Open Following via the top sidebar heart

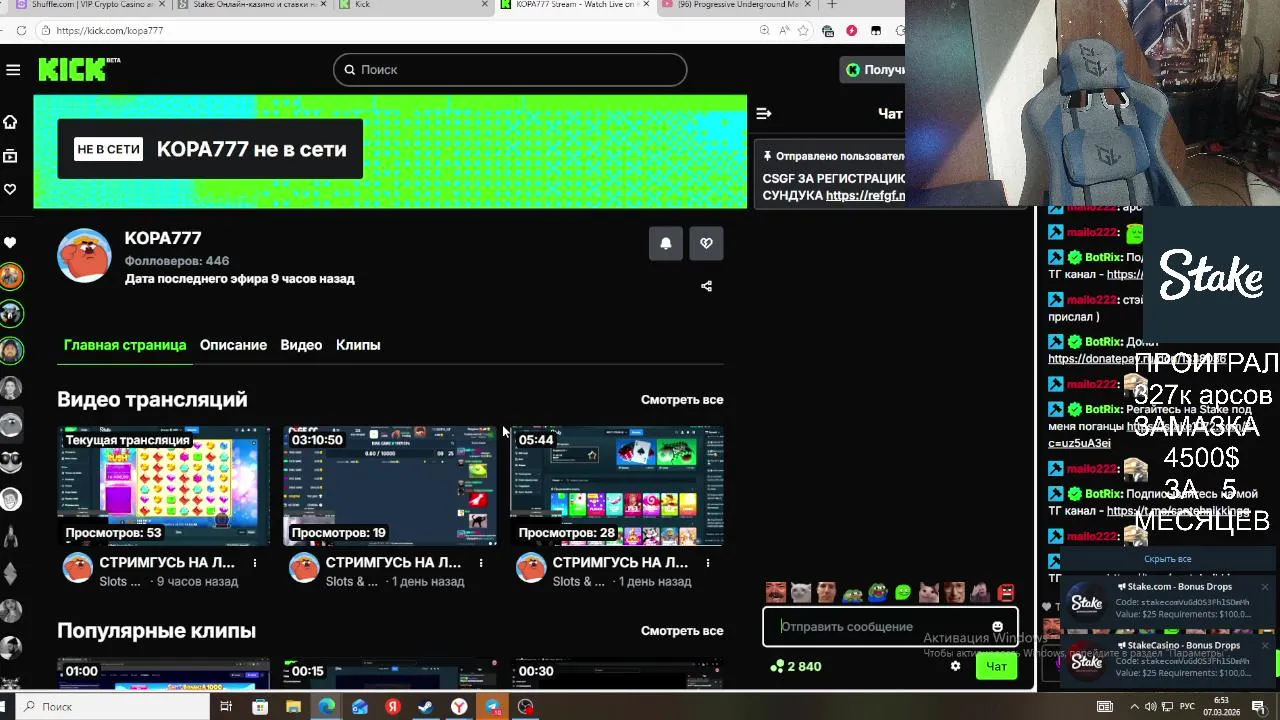pyautogui.click(x=11, y=189)
